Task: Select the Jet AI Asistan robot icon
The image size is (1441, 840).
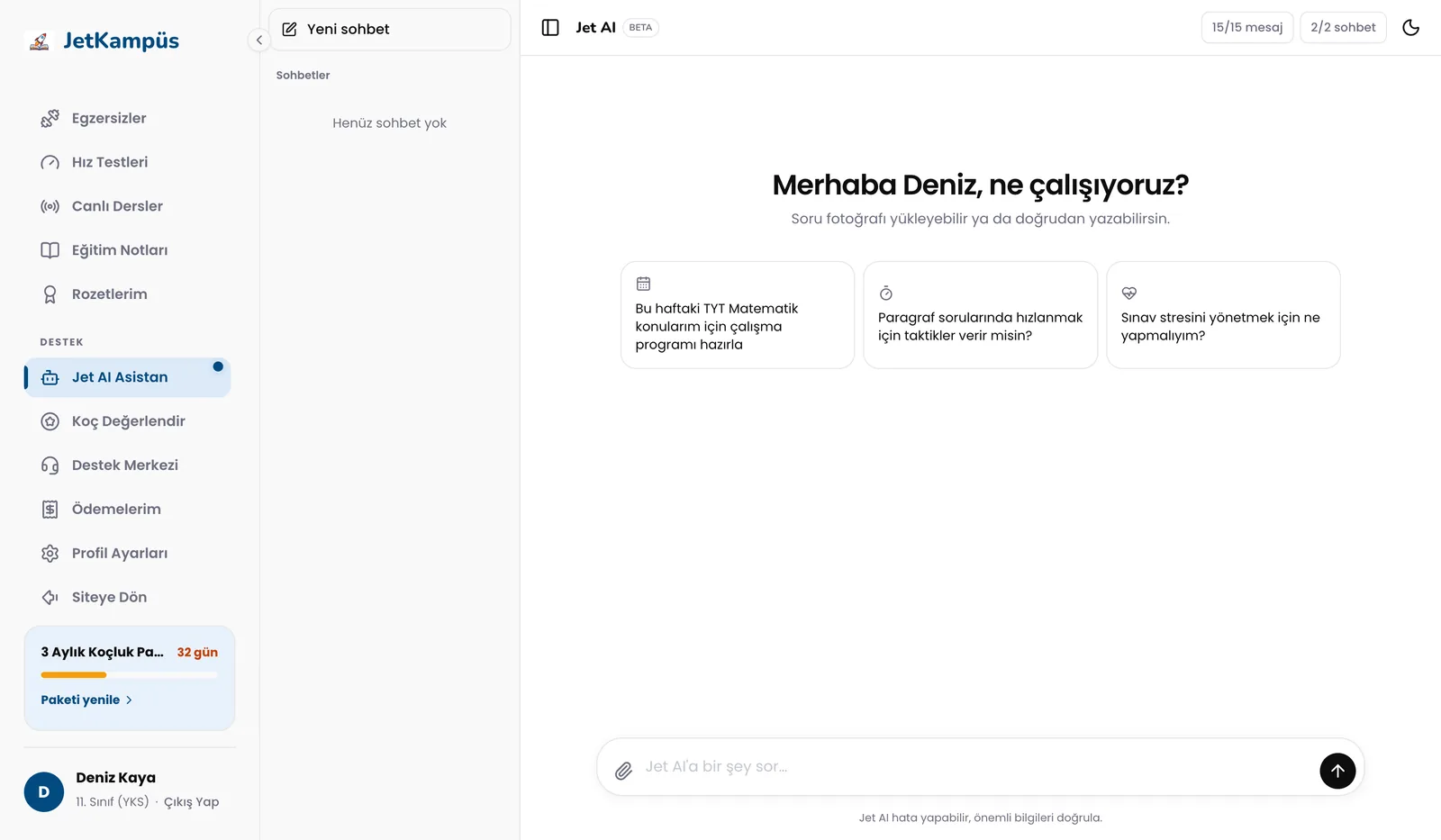Action: [50, 377]
